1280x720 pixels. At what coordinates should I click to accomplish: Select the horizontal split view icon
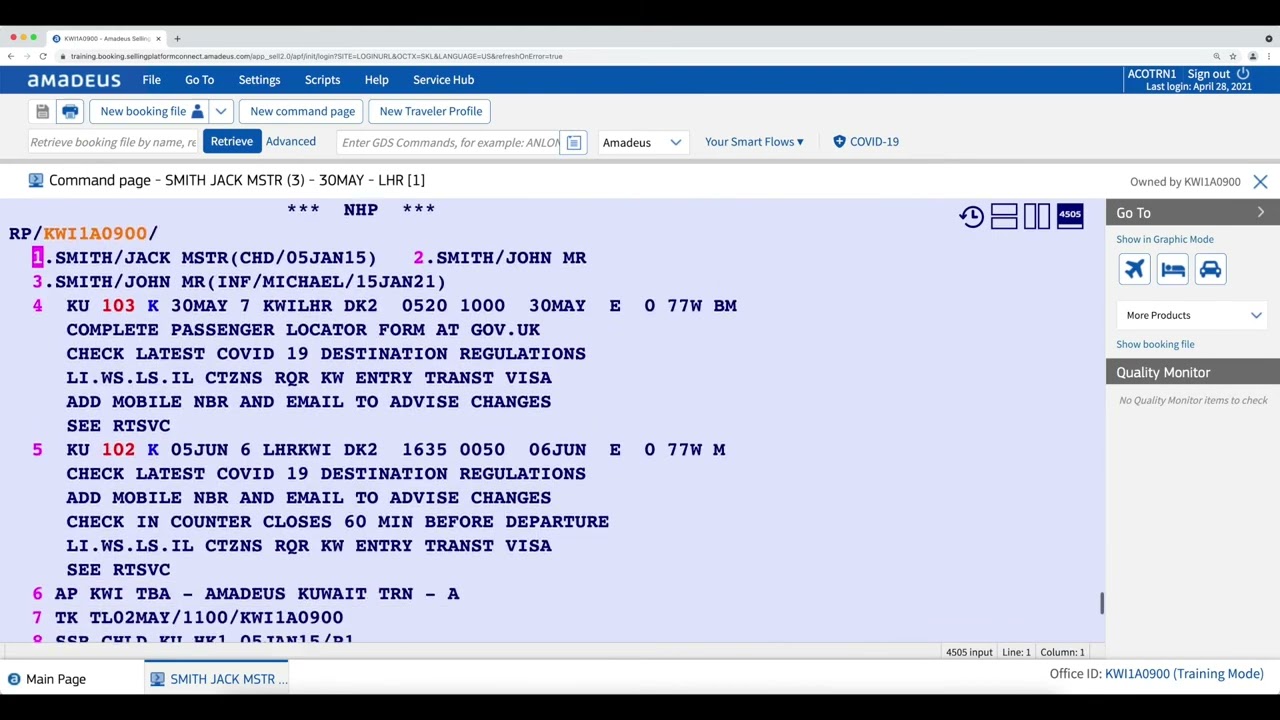pyautogui.click(x=1004, y=216)
